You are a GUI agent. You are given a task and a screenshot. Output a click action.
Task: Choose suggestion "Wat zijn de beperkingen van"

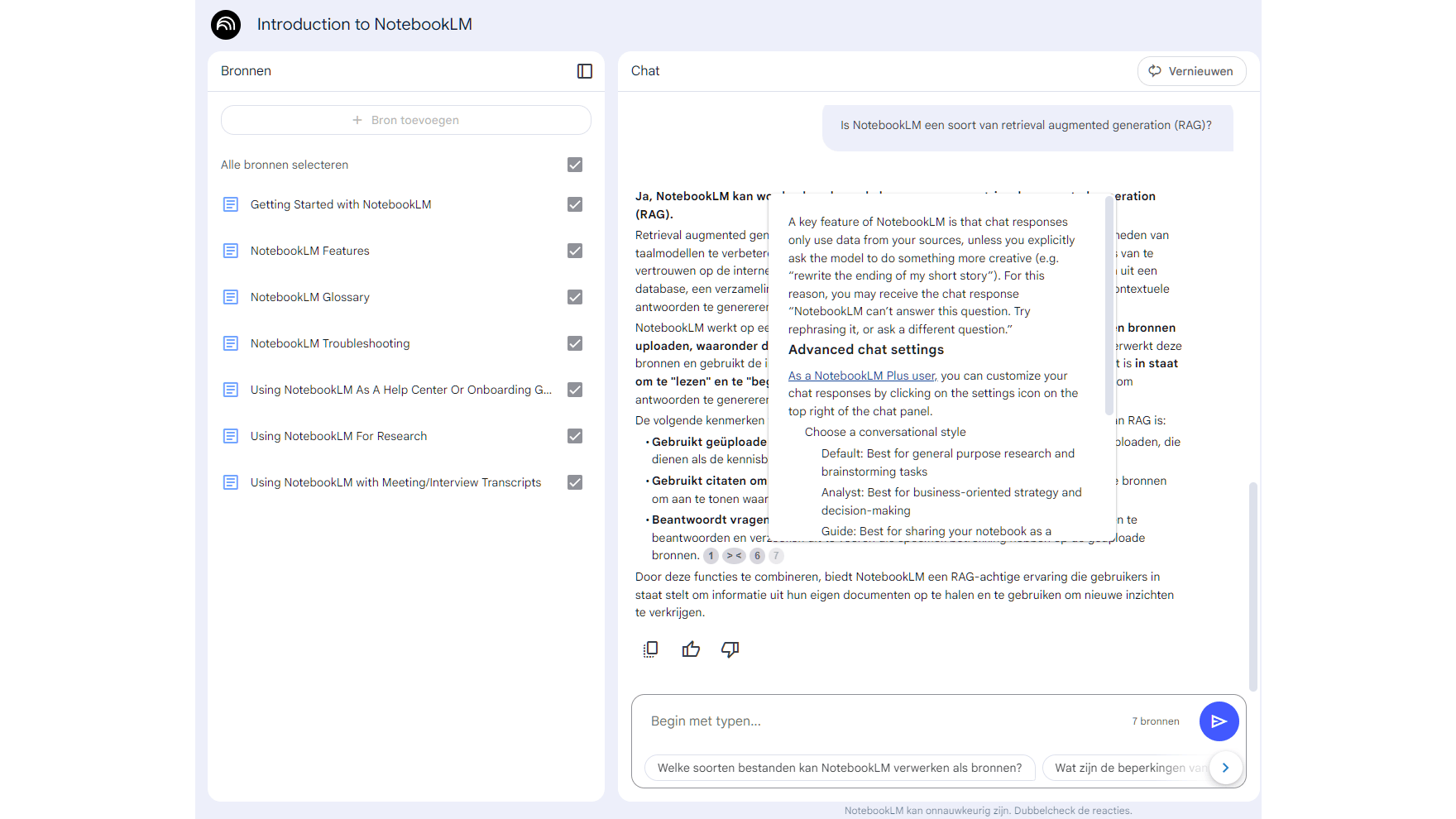[1130, 768]
